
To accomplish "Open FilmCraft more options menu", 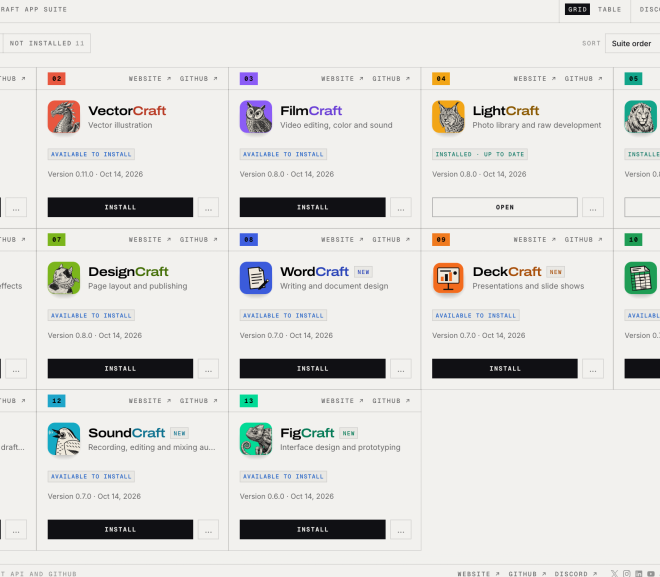I will pyautogui.click(x=401, y=207).
